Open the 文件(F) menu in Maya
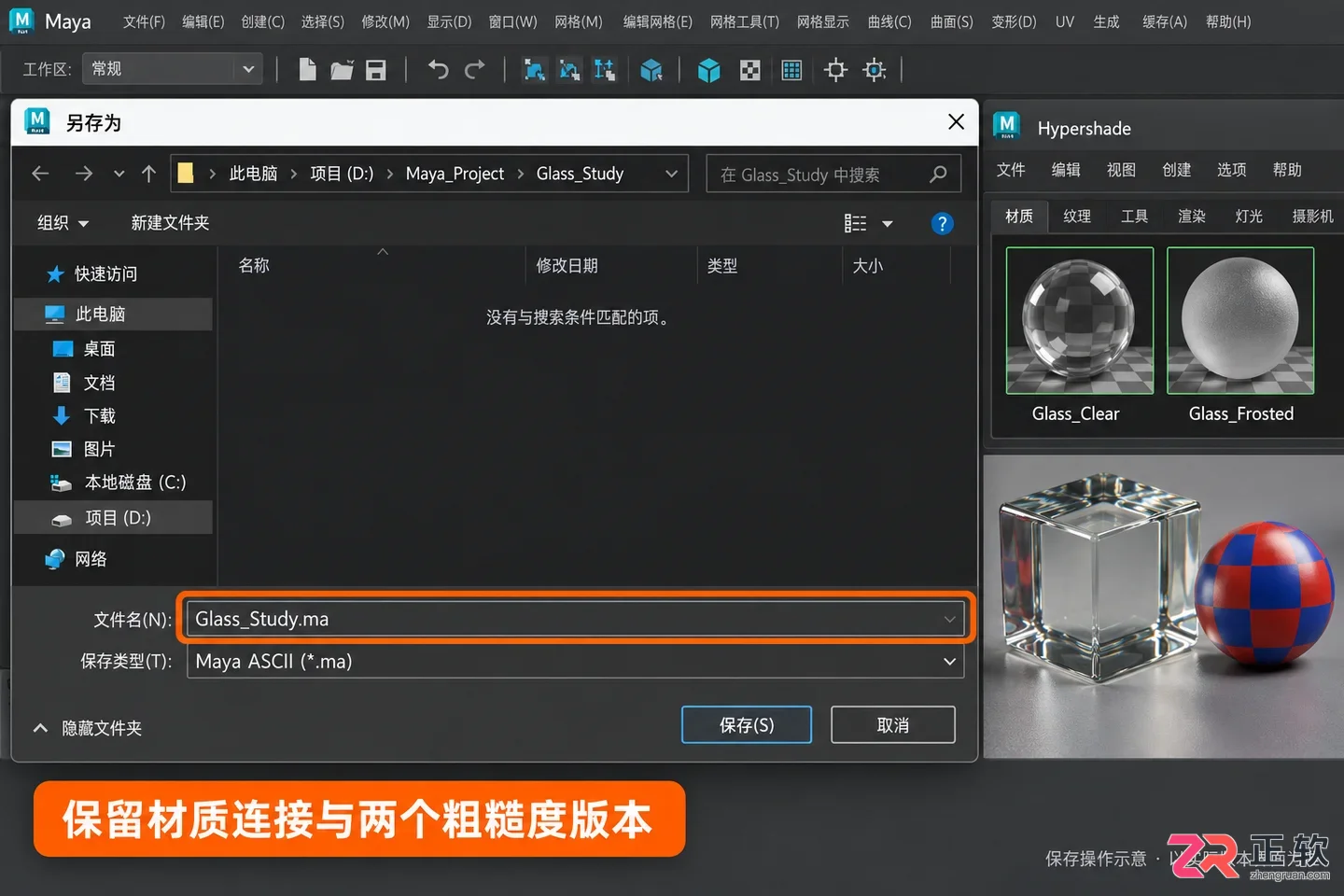Viewport: 1344px width, 896px height. pyautogui.click(x=144, y=21)
